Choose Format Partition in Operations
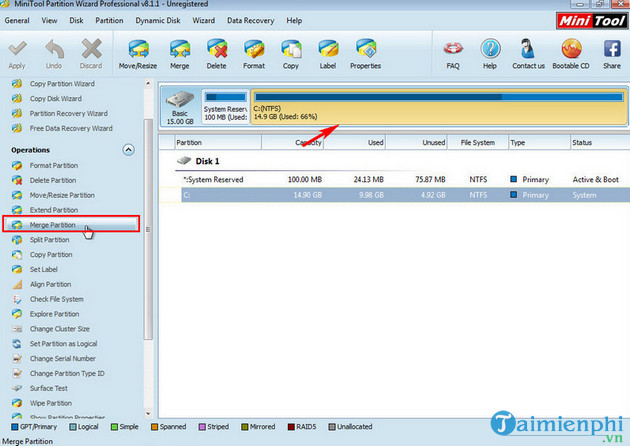Screen dimensions: 630x446 click(53, 166)
